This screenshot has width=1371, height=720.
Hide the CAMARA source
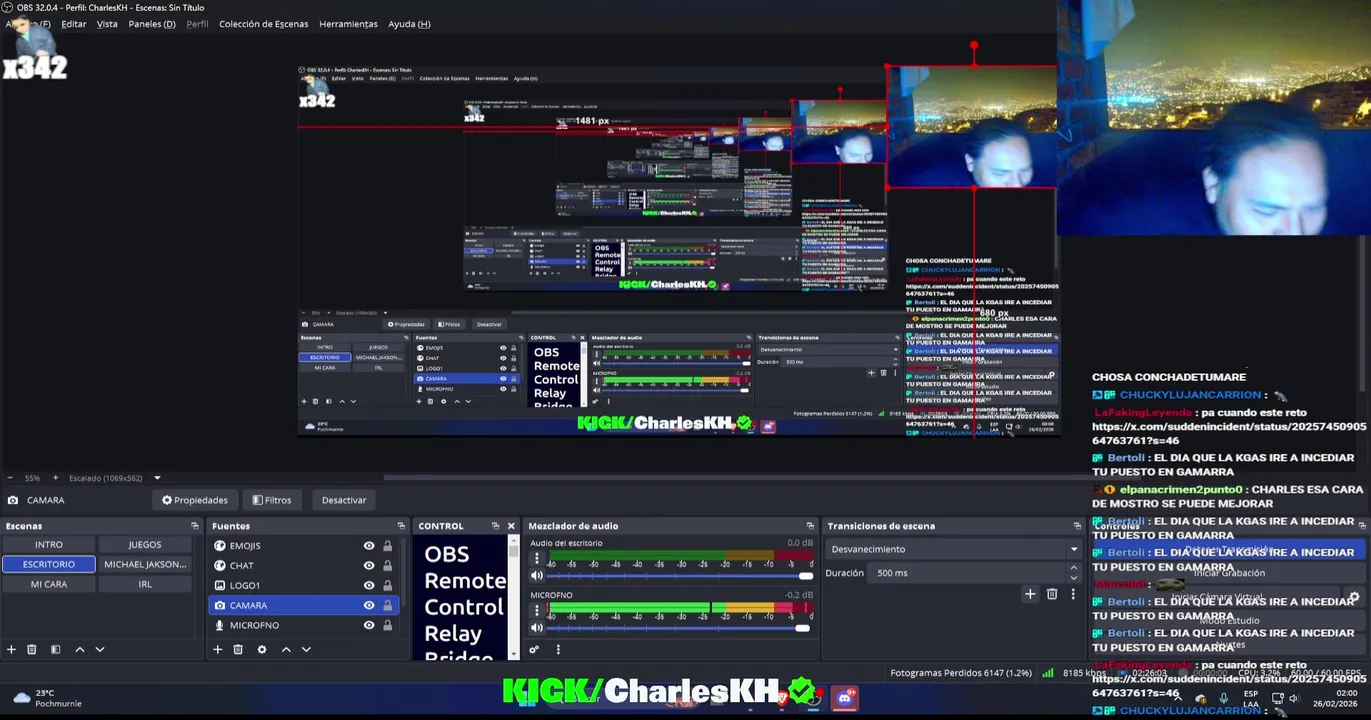[369, 606]
